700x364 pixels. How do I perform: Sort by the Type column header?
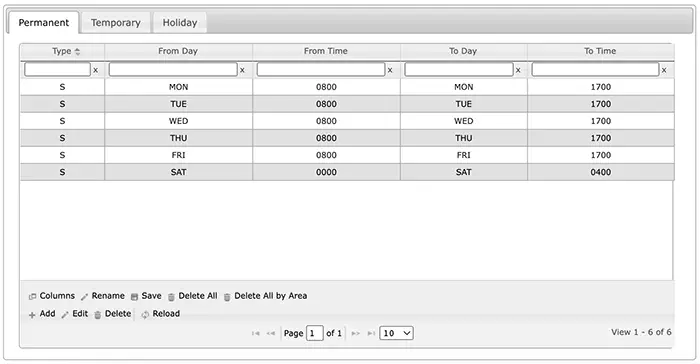point(62,51)
